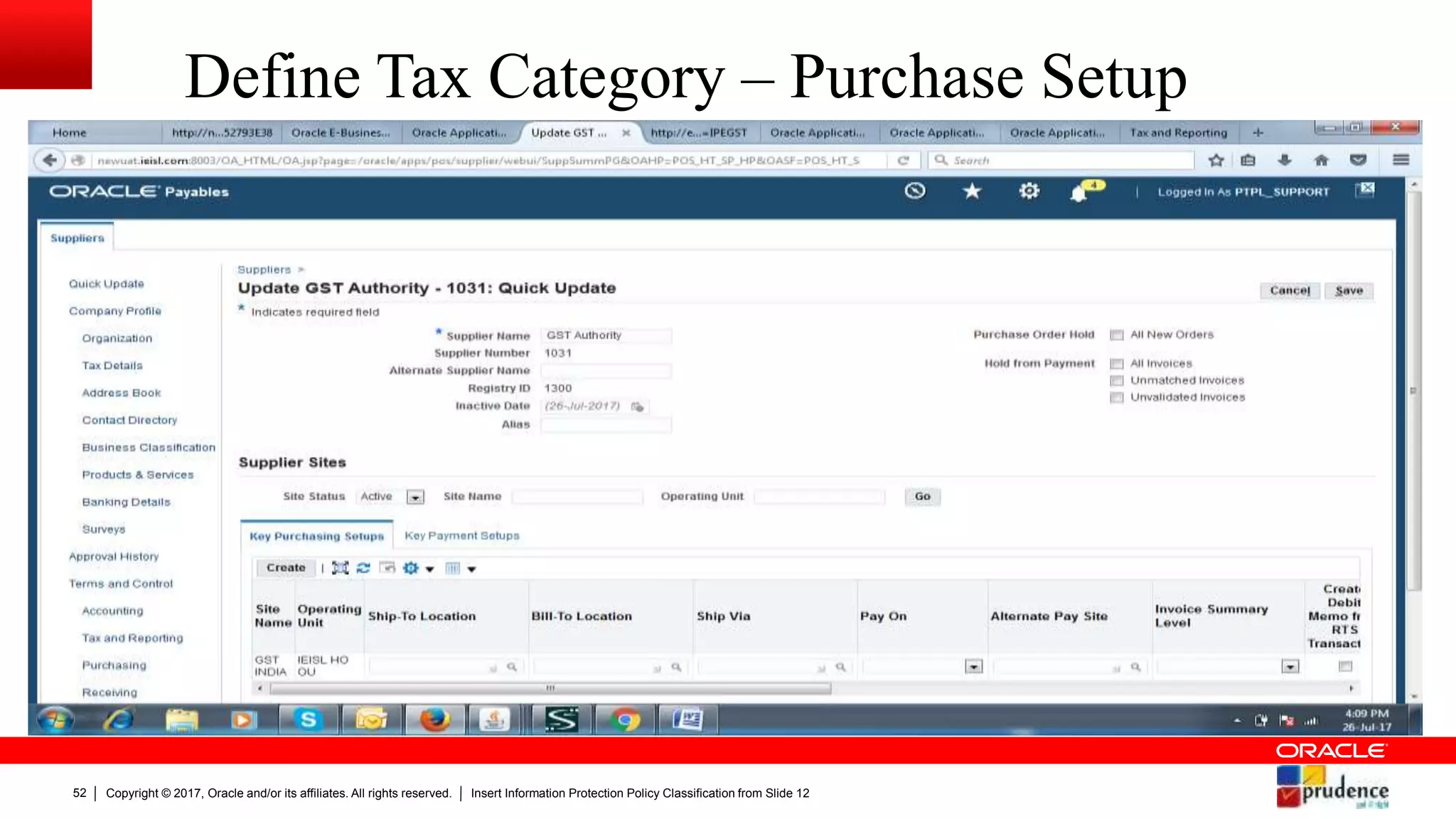Switch to Key Payment Setups tab

coord(462,535)
